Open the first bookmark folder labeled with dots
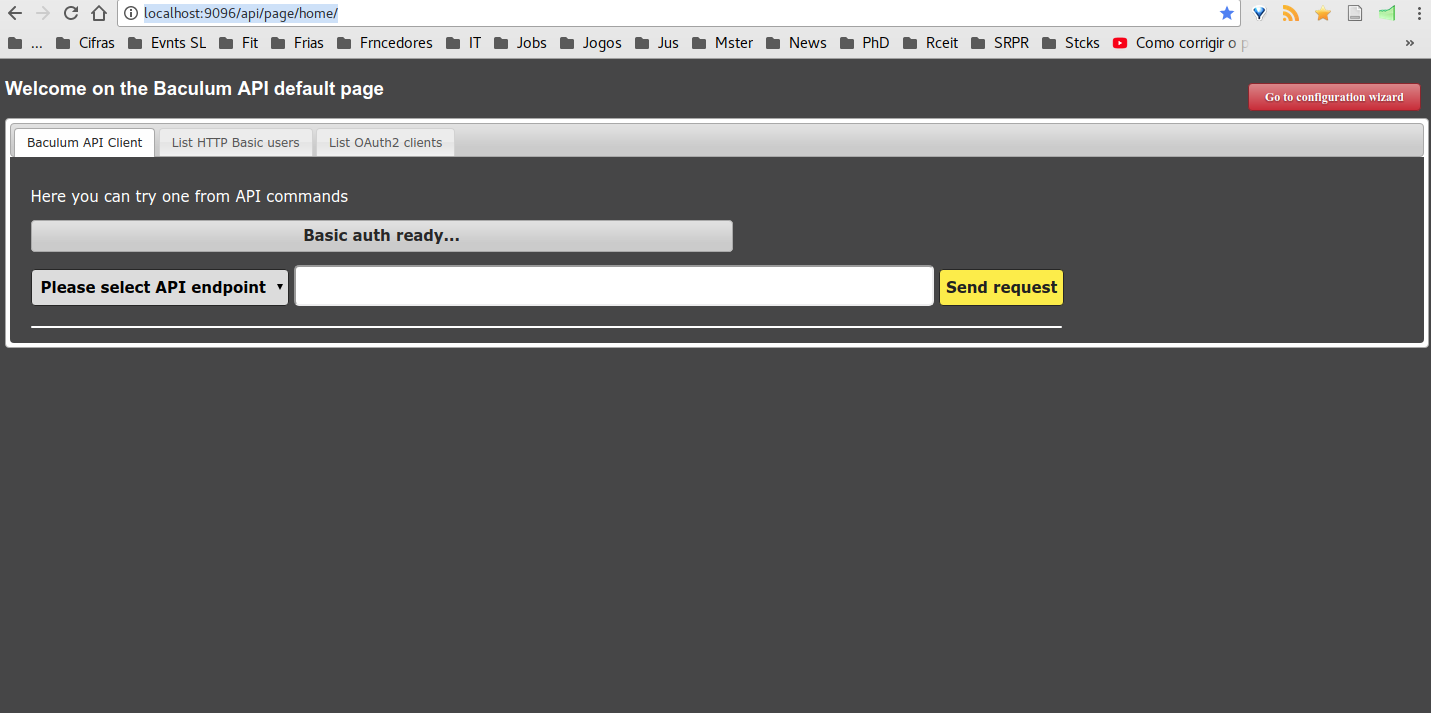 point(26,43)
